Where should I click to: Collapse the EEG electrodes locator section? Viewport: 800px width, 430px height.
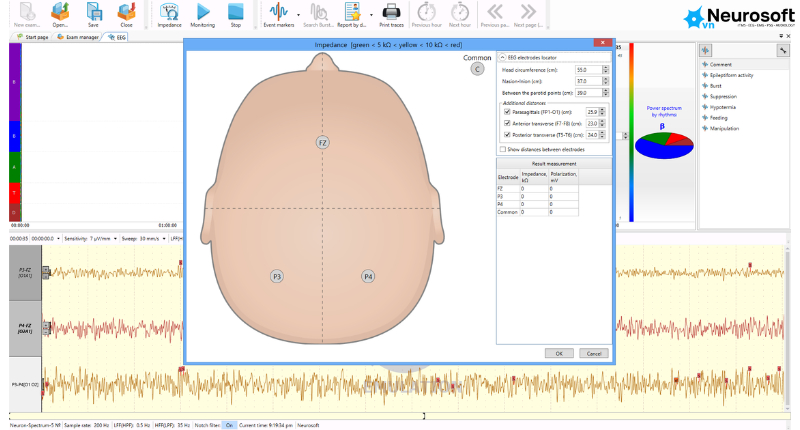tap(502, 58)
